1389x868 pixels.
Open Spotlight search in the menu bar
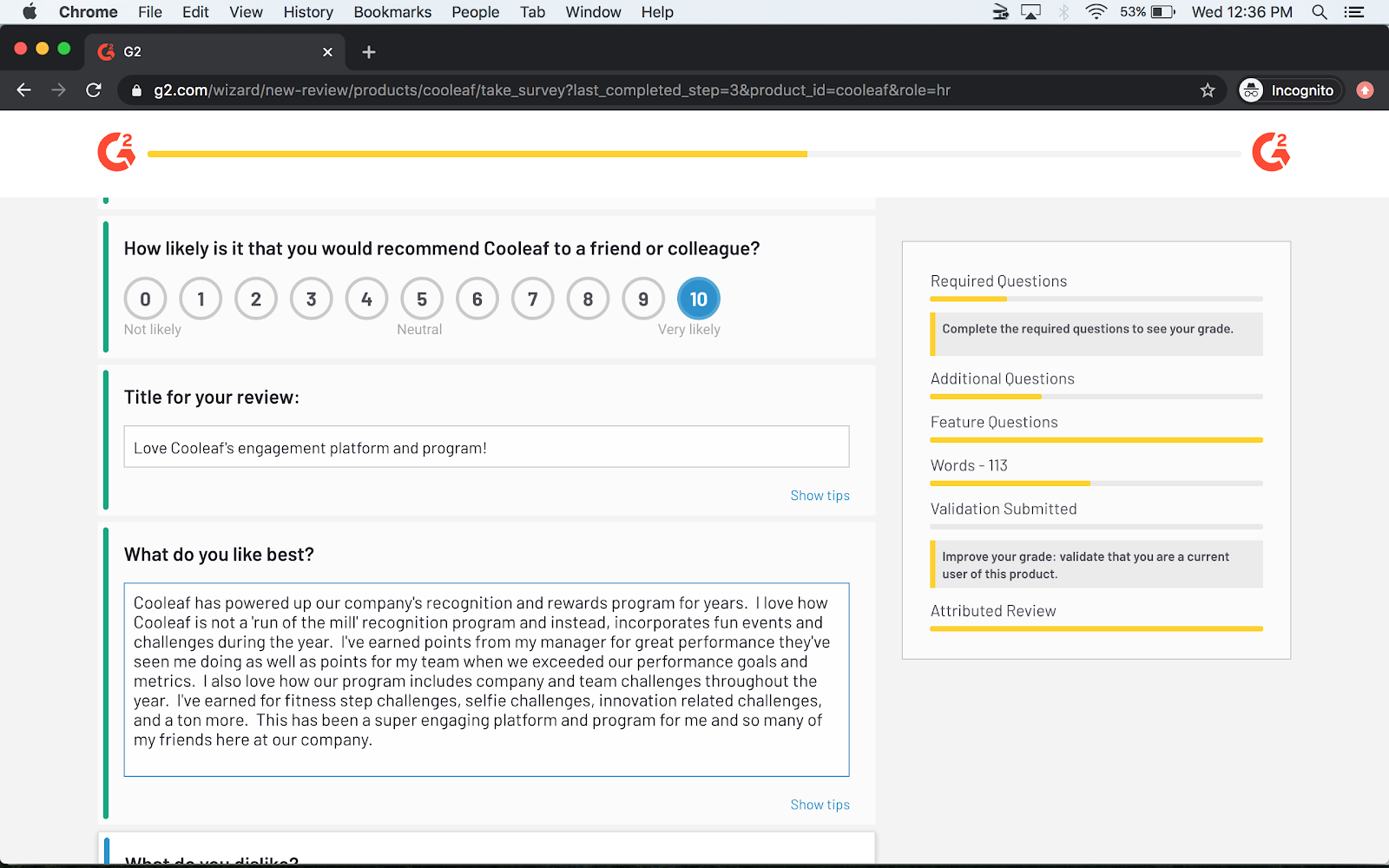pyautogui.click(x=1320, y=12)
